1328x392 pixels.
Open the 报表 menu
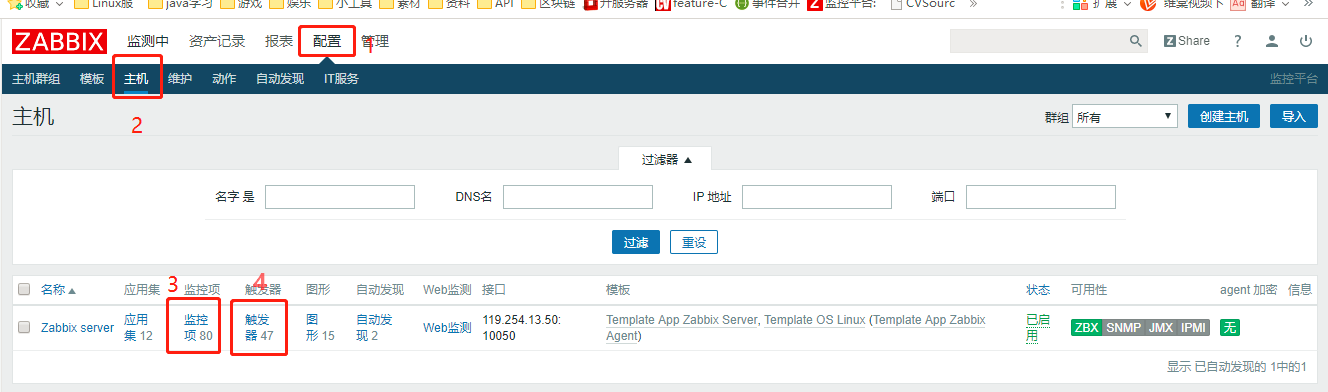click(279, 41)
